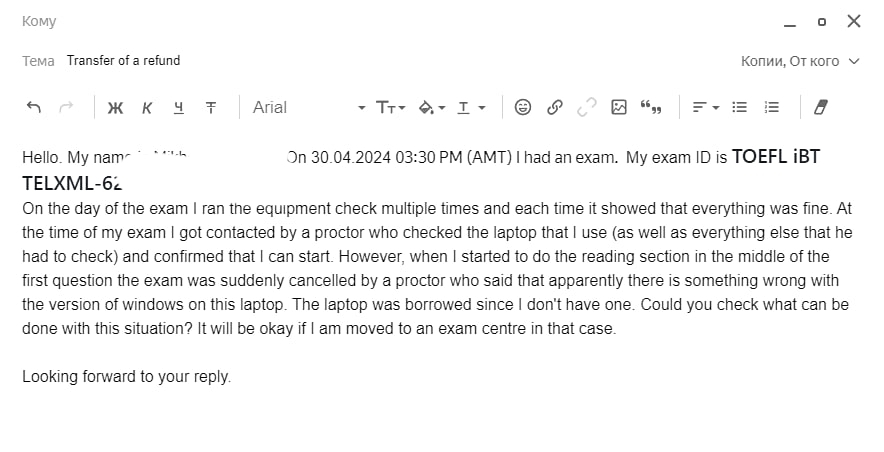Viewport: 884px width, 452px height.
Task: Toggle underline formatting (Ч button)
Action: [179, 108]
